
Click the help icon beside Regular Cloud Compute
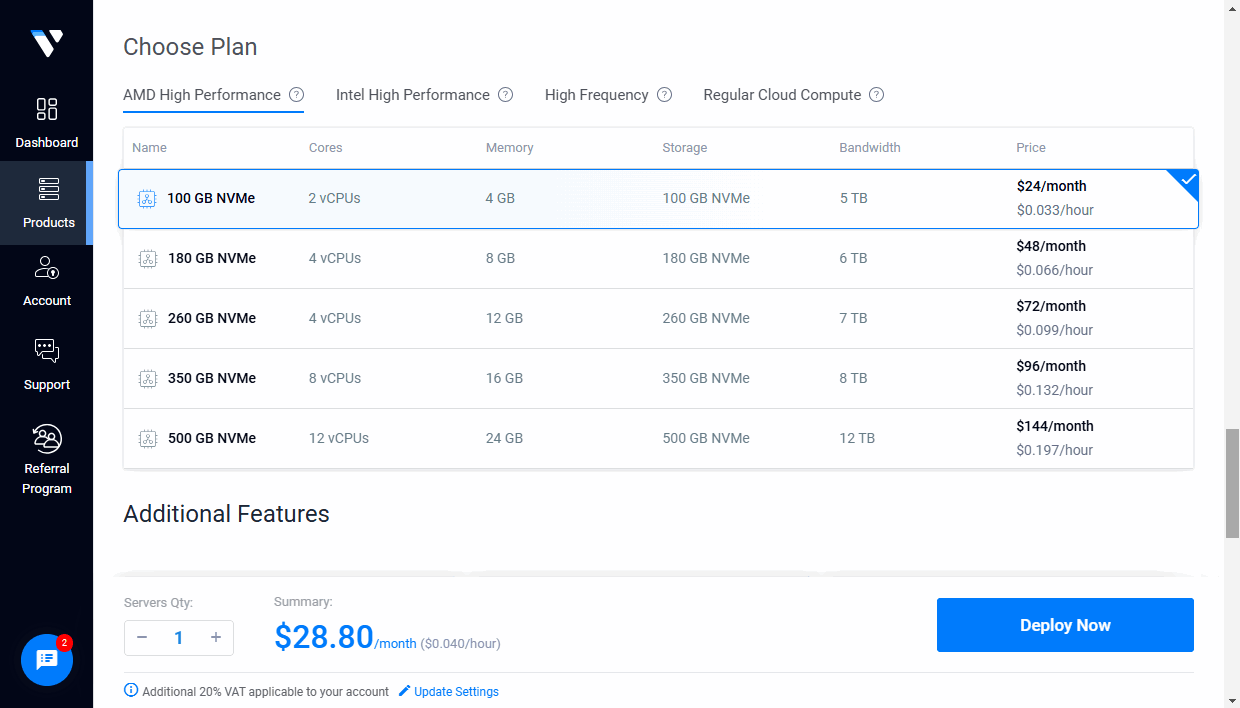[x=877, y=94]
